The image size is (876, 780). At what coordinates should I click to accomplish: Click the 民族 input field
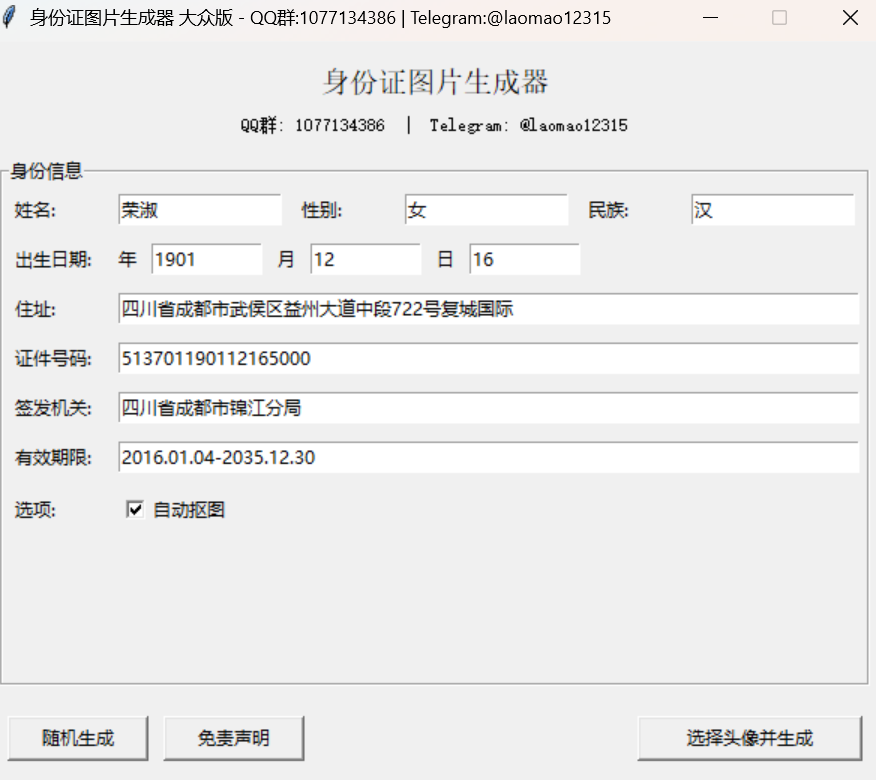pos(772,210)
